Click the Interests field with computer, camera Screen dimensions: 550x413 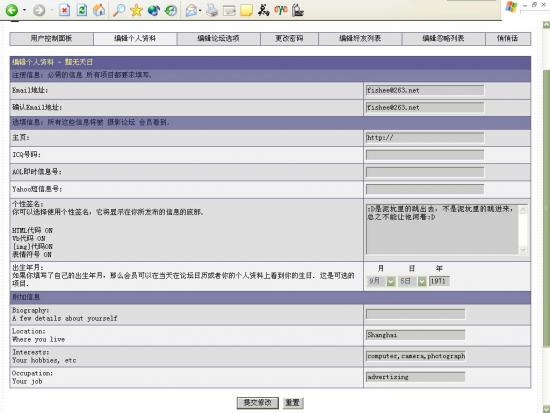click(x=415, y=356)
